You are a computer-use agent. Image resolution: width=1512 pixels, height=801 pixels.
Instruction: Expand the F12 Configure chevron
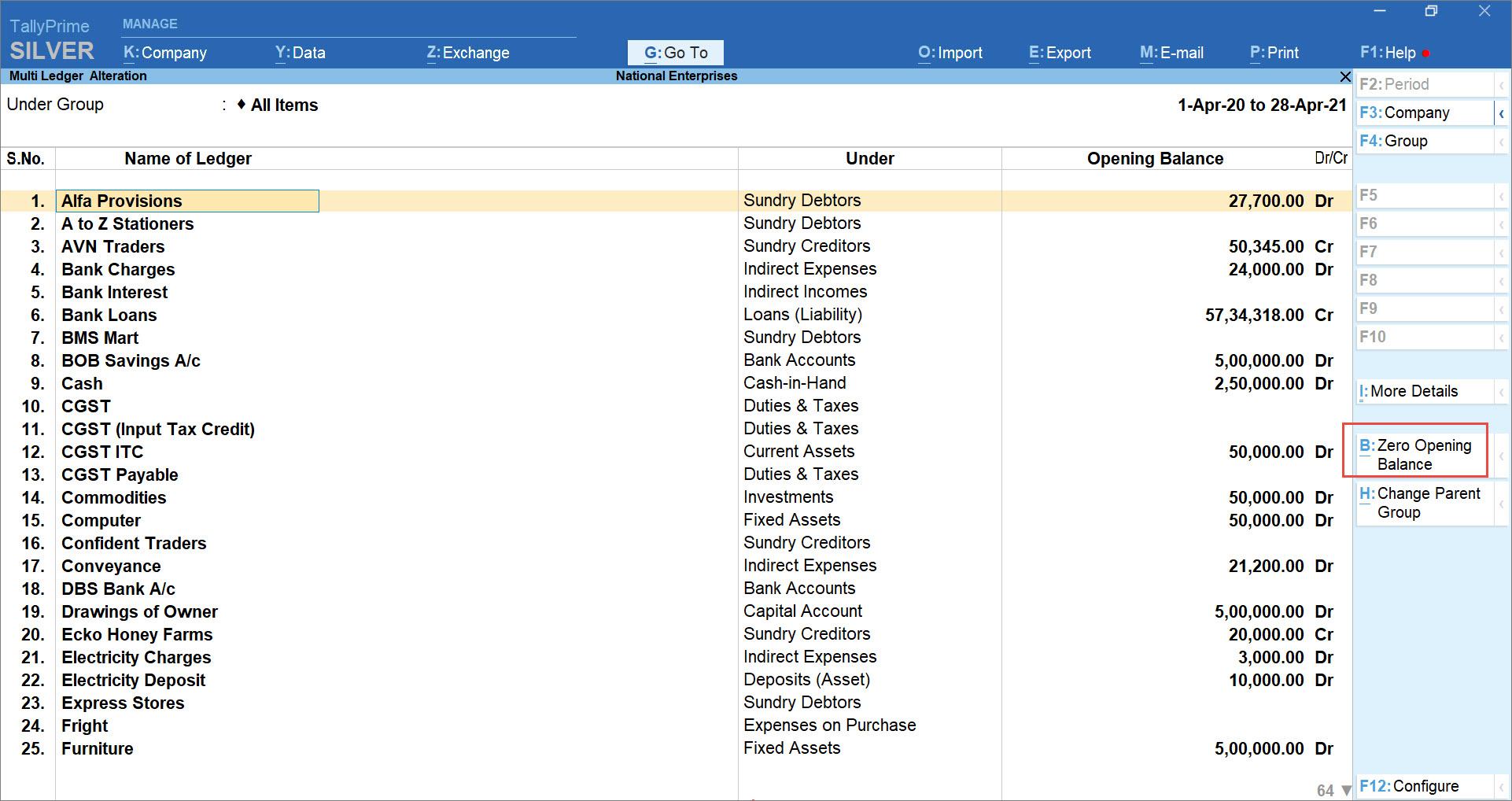click(1501, 787)
